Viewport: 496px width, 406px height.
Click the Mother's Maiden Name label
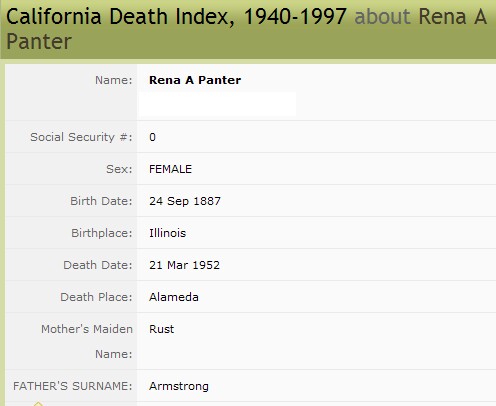coord(87,341)
